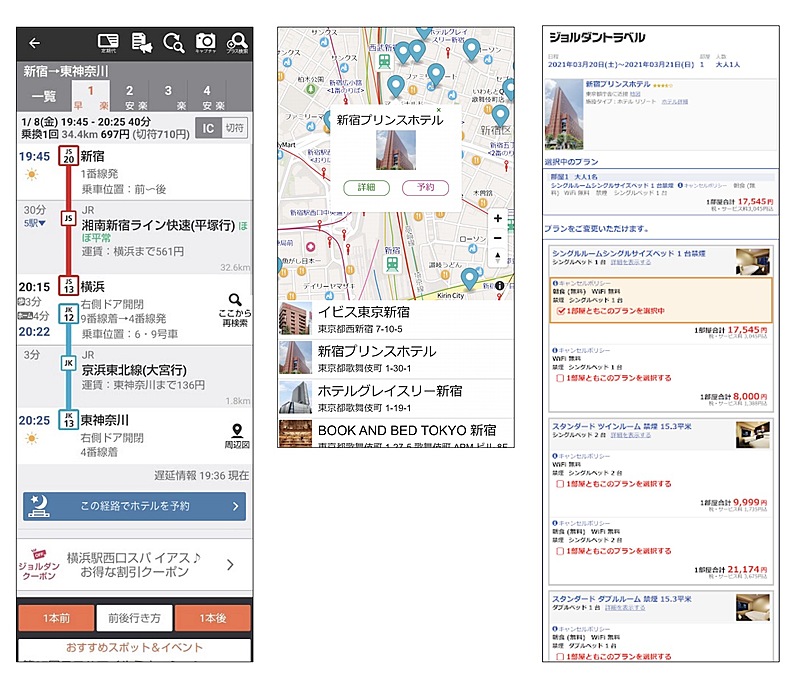
Task: Tap the 新宿 train station icon on map
Action: pos(392,264)
